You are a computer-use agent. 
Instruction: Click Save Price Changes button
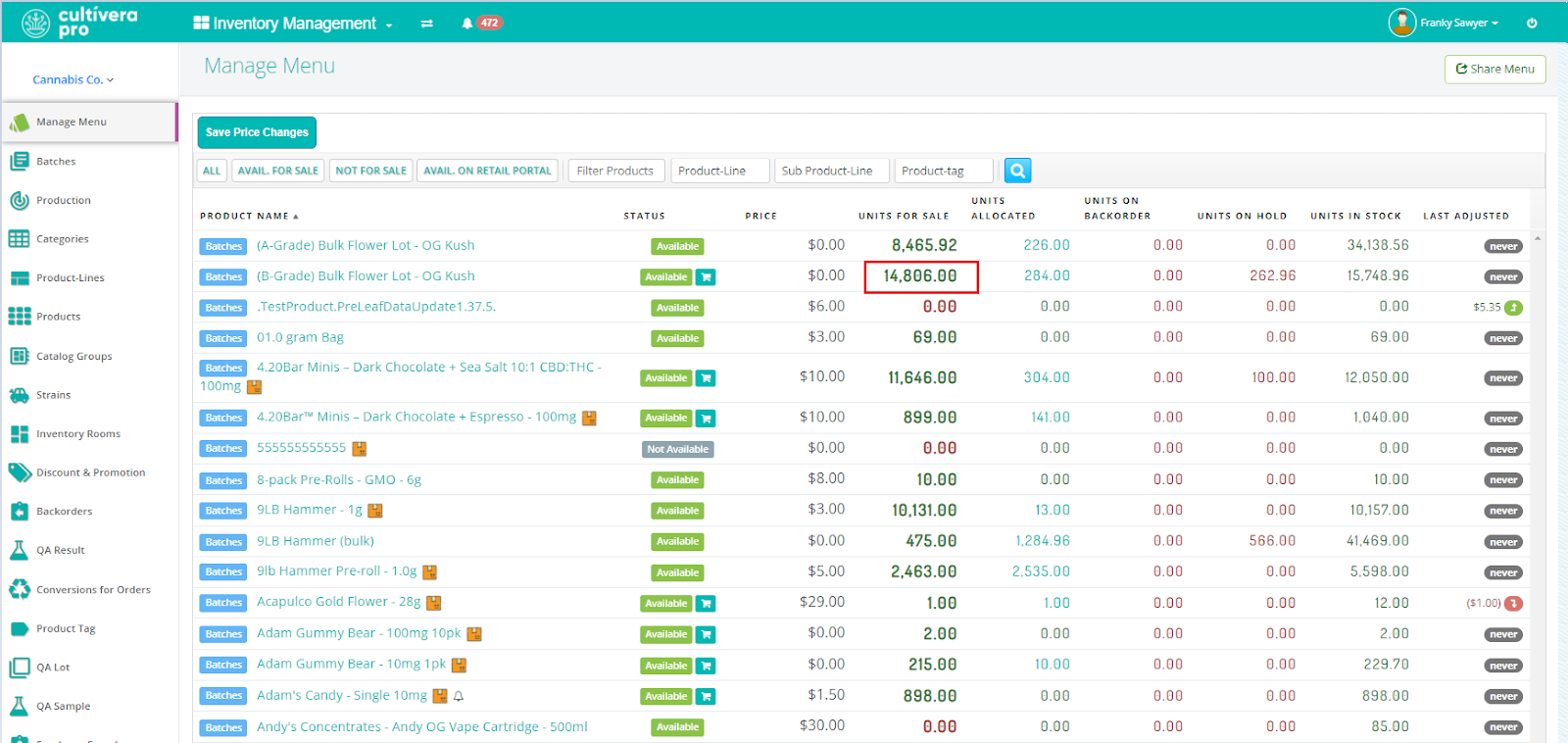pyautogui.click(x=257, y=132)
